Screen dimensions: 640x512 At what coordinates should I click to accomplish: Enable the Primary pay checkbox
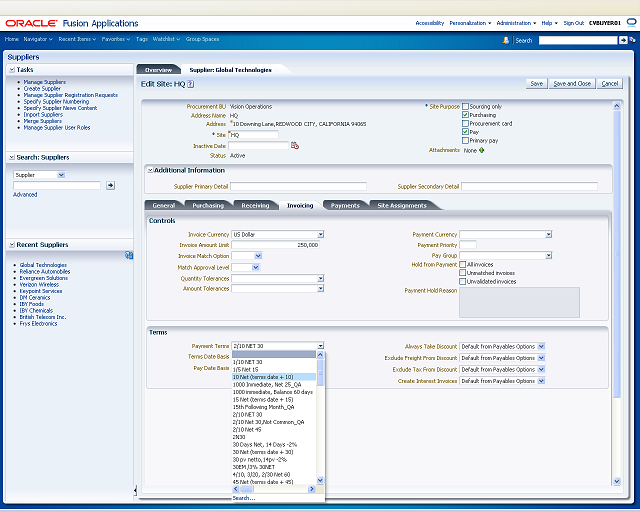[465, 140]
